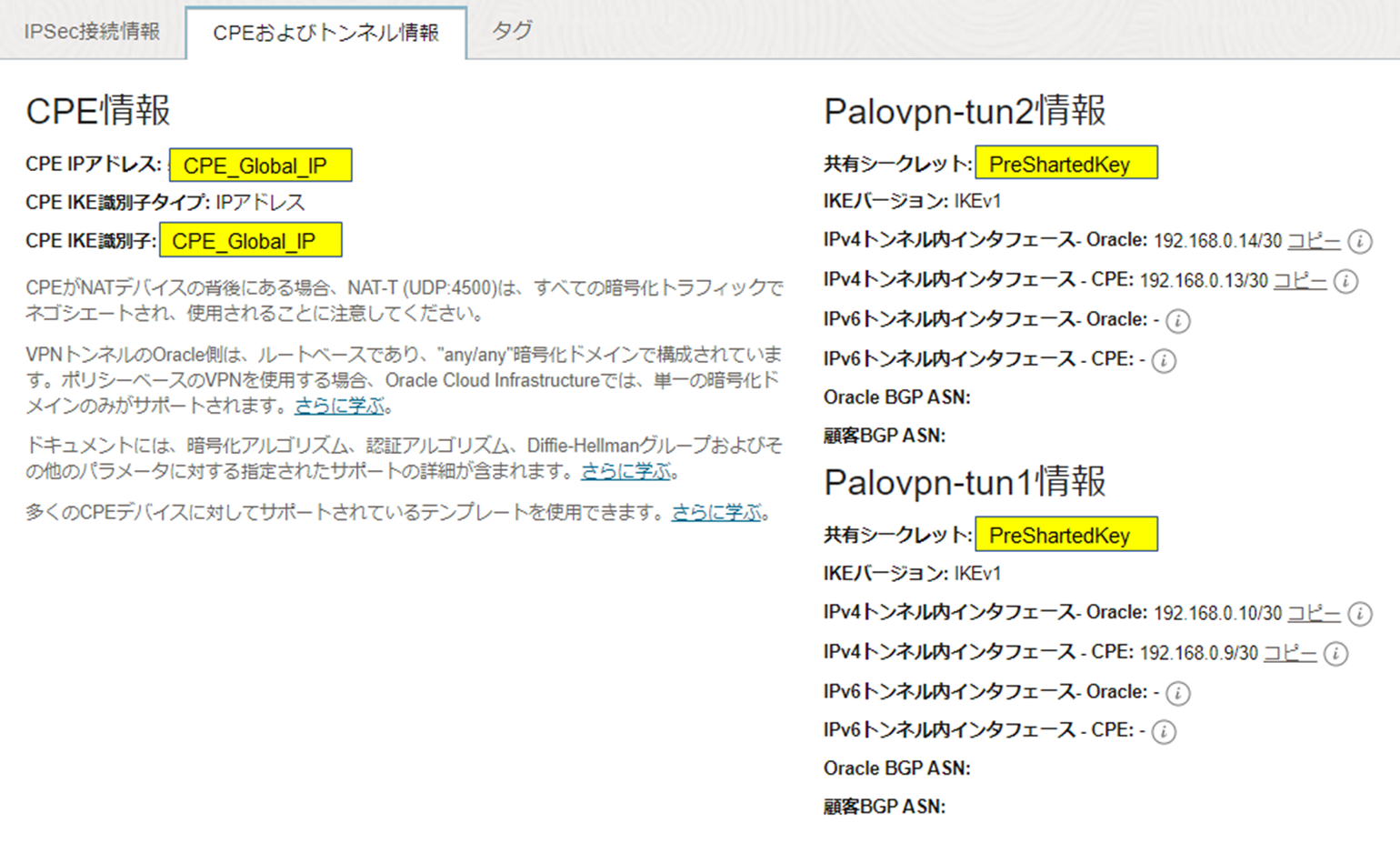Copy tun1 CPE address 192.168.0.9/30
The width and height of the screenshot is (1400, 843).
point(1290,654)
